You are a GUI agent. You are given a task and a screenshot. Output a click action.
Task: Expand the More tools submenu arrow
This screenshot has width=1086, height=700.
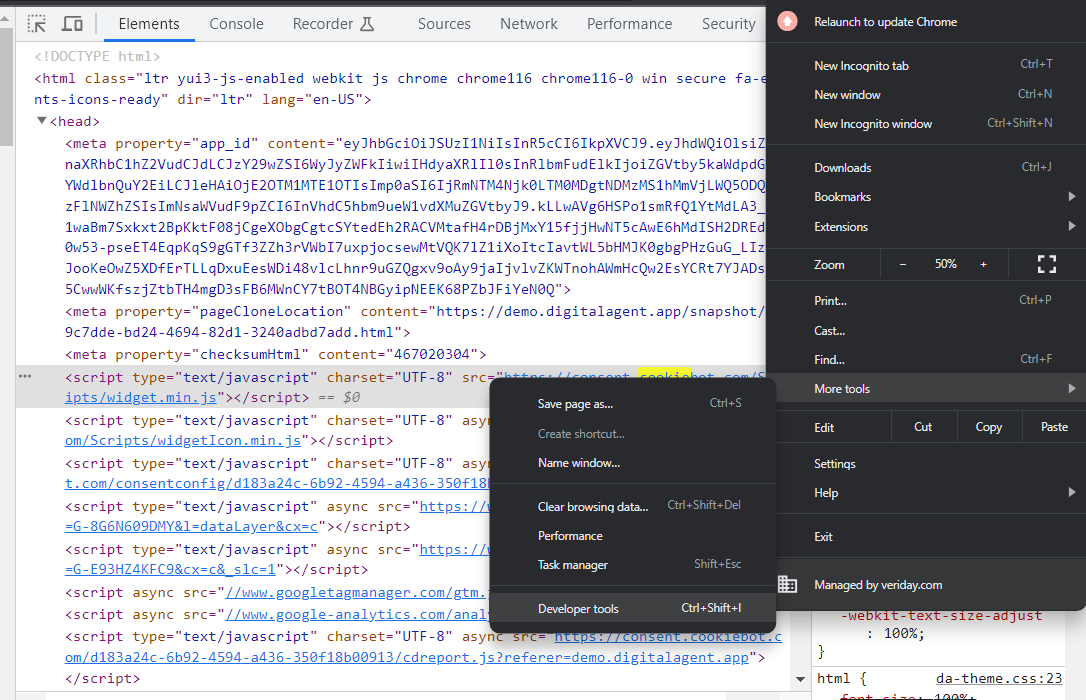pyautogui.click(x=1071, y=388)
